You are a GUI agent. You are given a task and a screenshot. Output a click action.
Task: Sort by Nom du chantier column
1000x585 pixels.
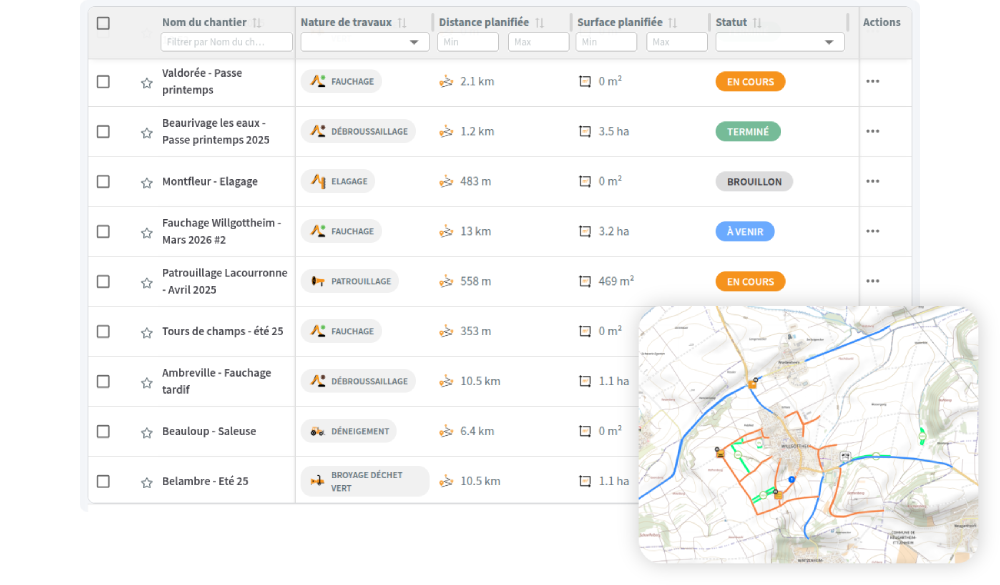[x=257, y=23]
